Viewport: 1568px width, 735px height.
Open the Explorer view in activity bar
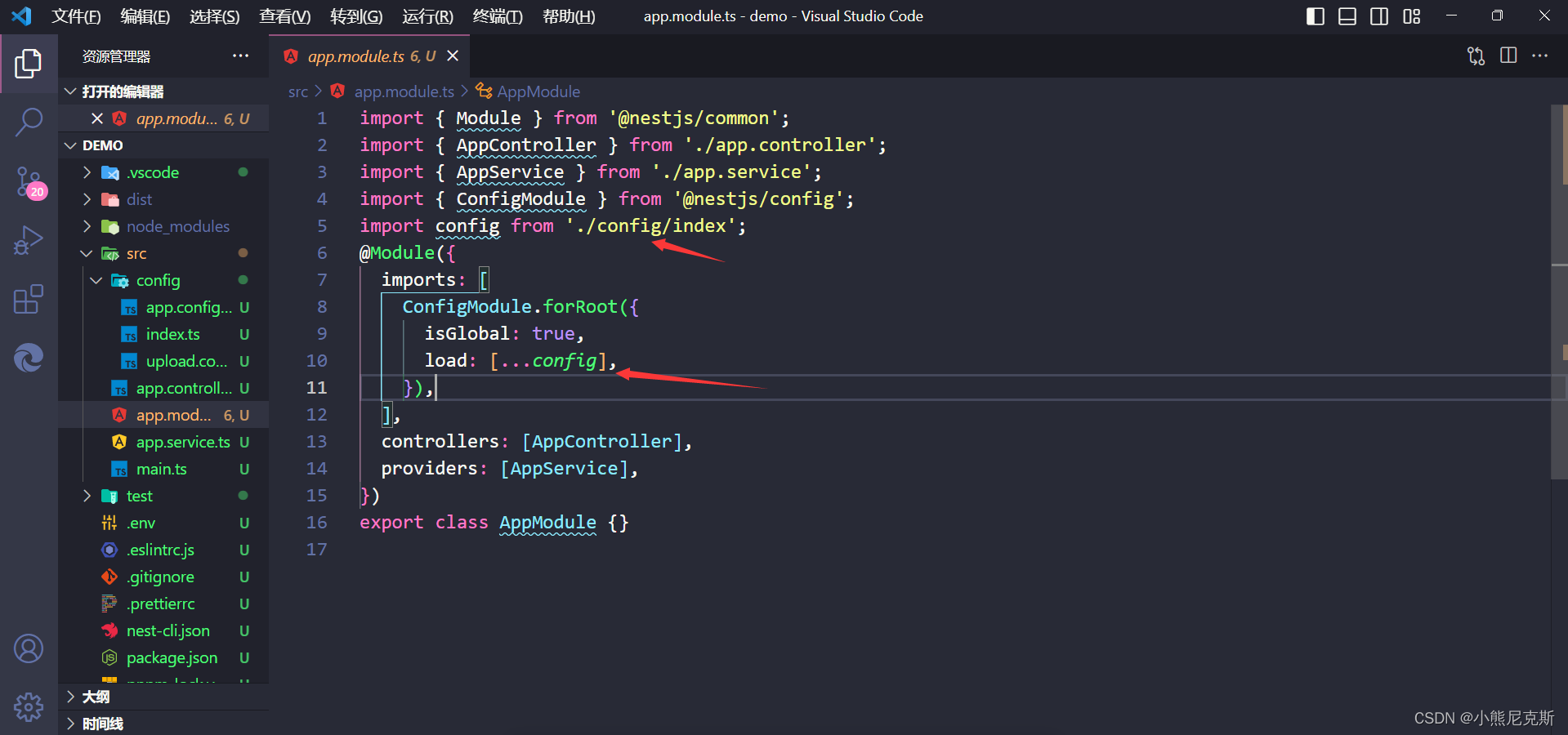[x=29, y=64]
